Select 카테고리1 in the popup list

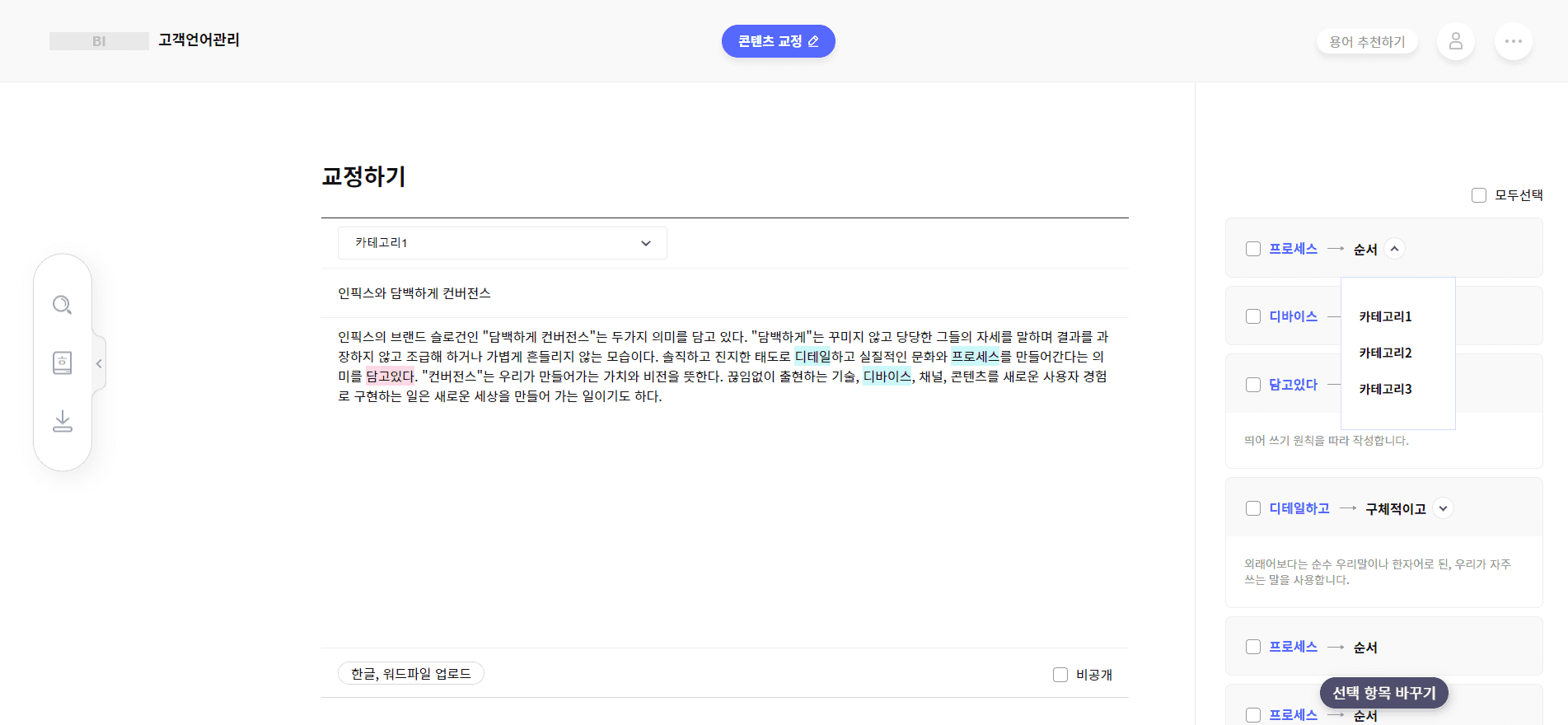click(x=1385, y=316)
